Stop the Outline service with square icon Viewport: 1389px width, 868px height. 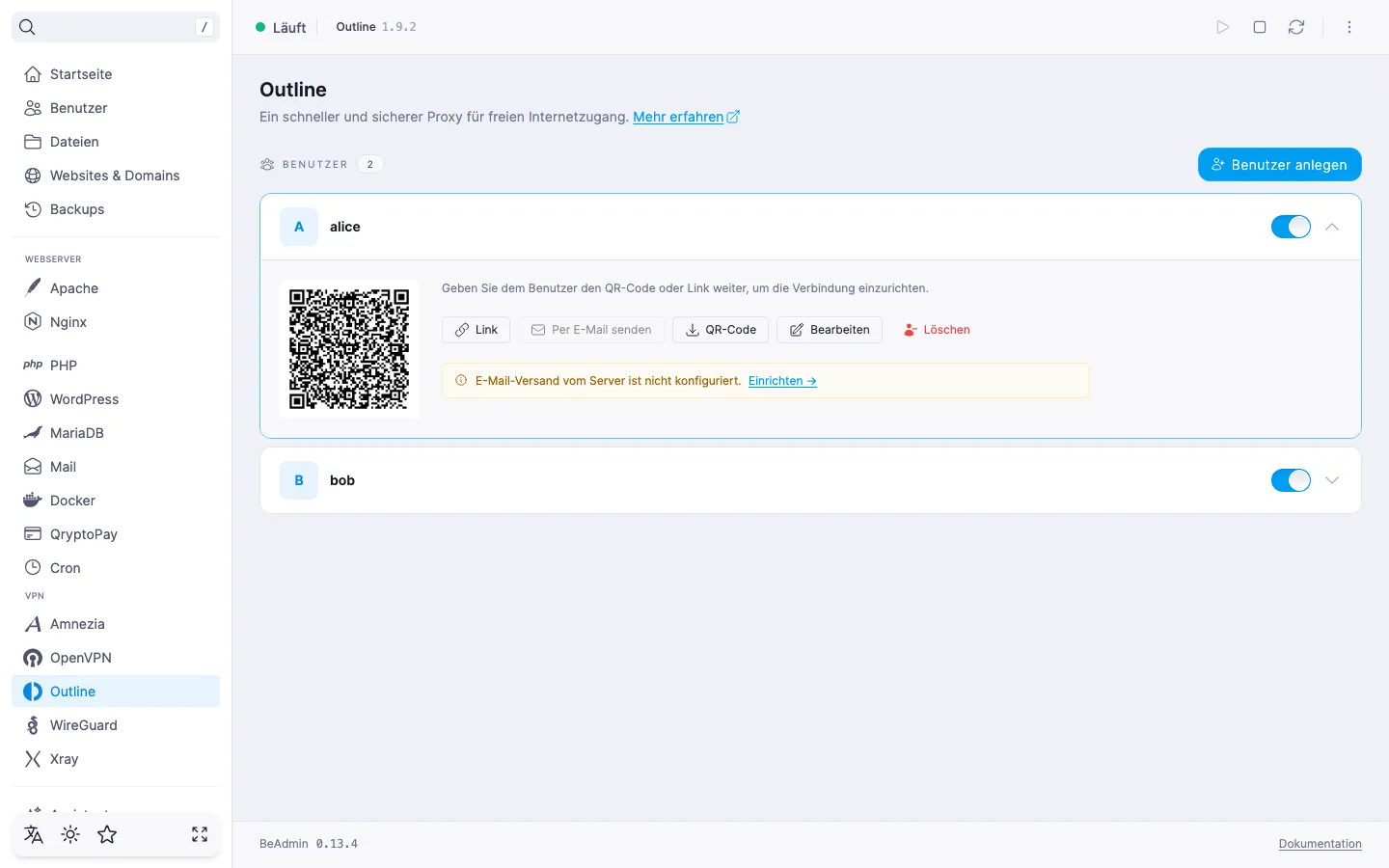point(1260,27)
